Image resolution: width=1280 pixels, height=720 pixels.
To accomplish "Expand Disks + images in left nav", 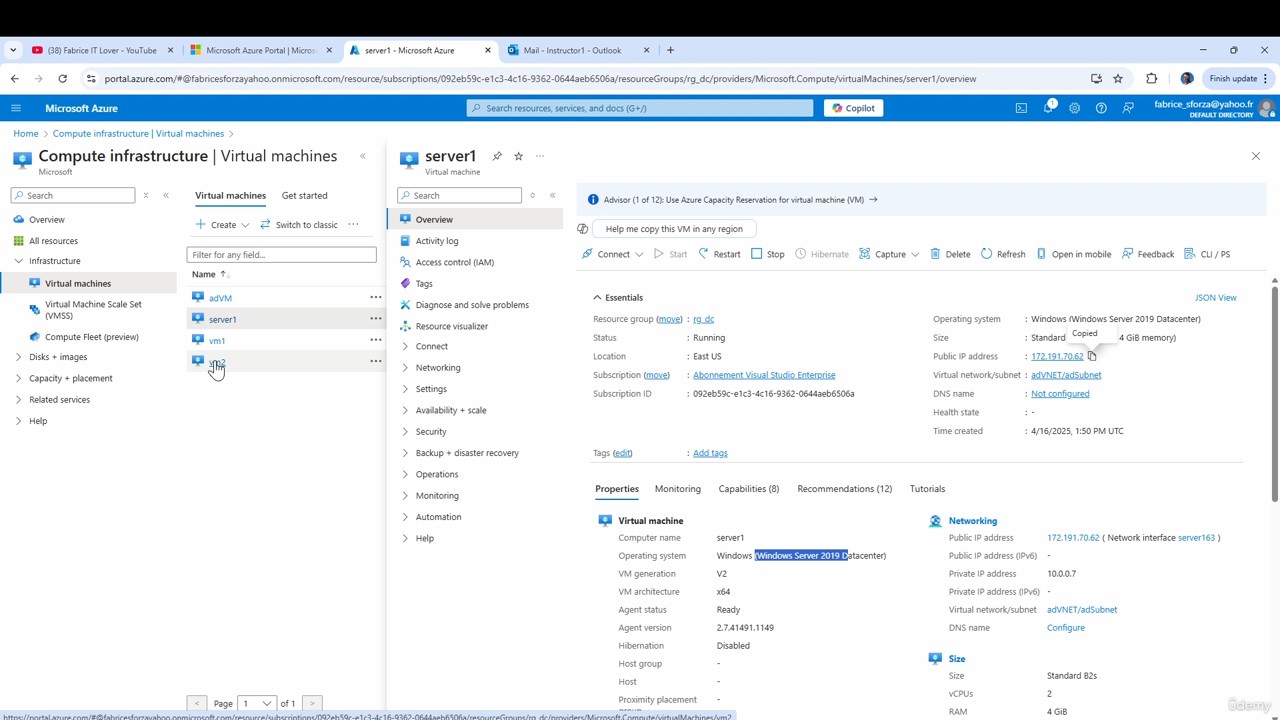I will pos(58,357).
